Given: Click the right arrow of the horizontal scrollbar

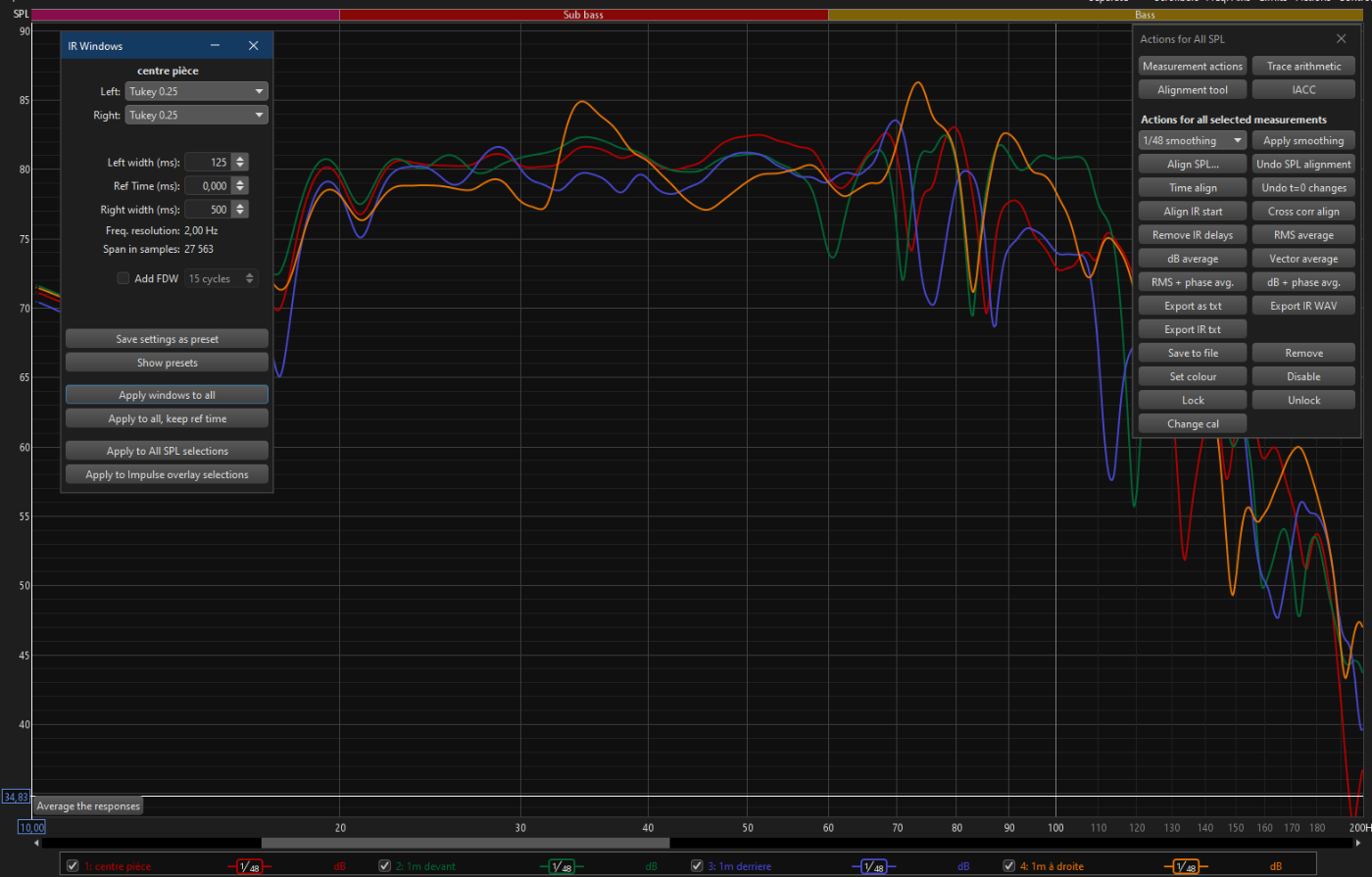Looking at the screenshot, I should [x=1357, y=843].
